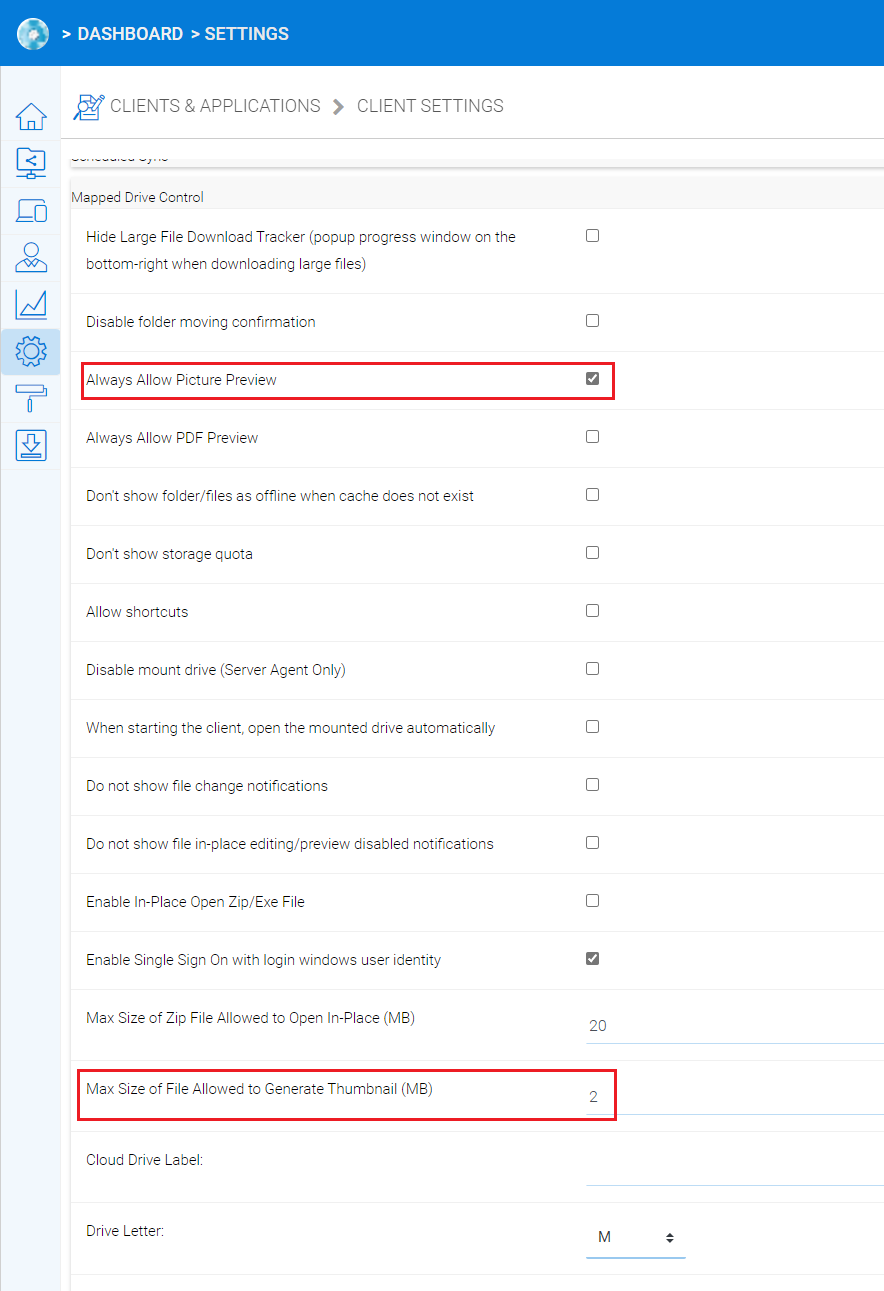Enable Always Allow PDF Preview
Viewport: 884px width, 1291px height.
click(x=592, y=436)
